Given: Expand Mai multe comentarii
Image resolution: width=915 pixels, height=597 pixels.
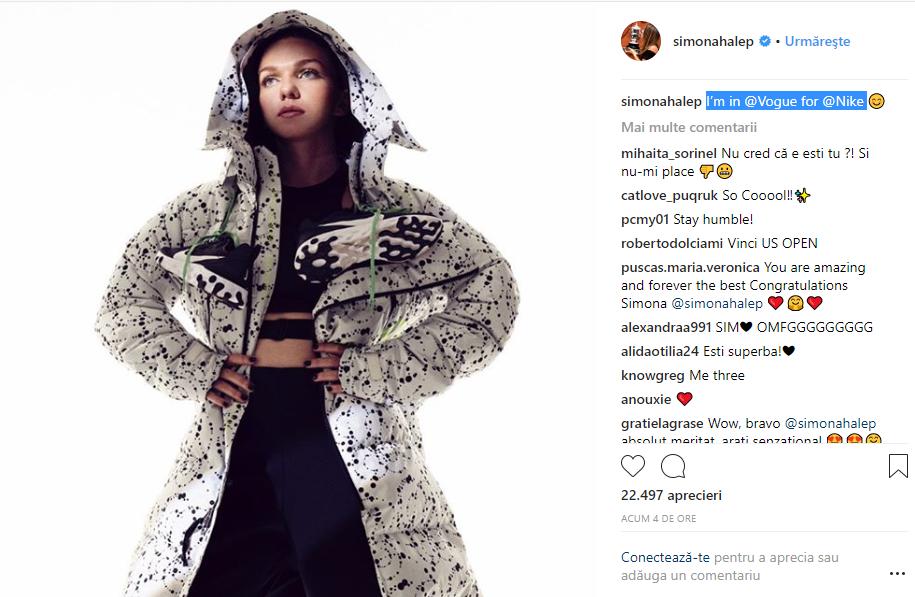Looking at the screenshot, I should pyautogui.click(x=689, y=127).
